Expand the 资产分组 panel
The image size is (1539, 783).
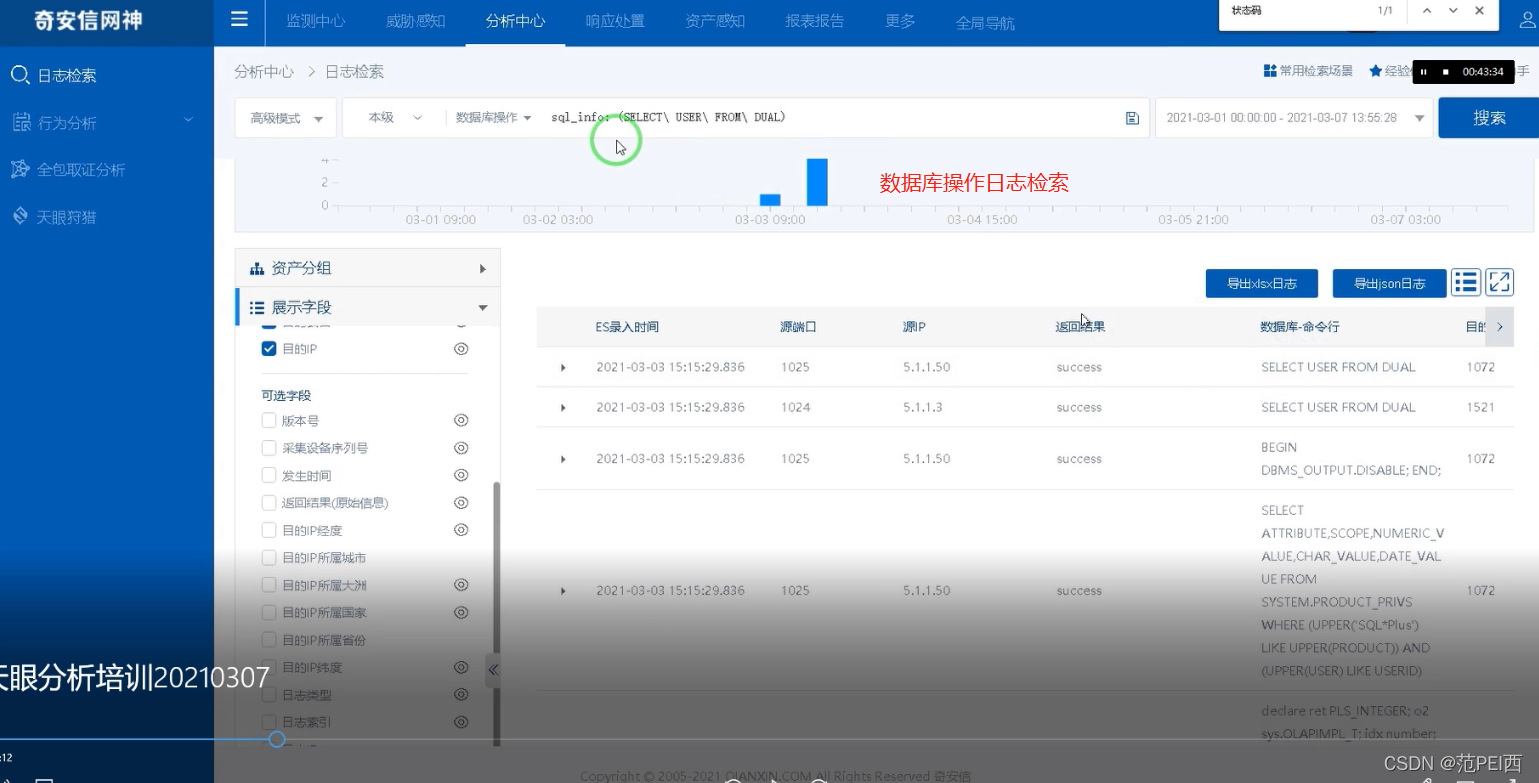click(367, 268)
